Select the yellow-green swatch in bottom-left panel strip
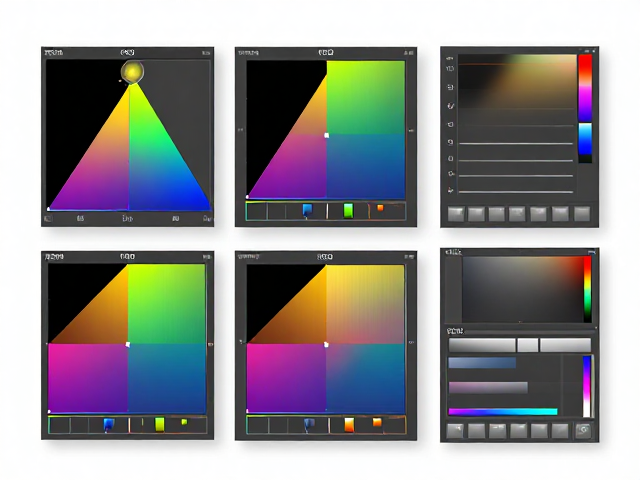 [160, 424]
